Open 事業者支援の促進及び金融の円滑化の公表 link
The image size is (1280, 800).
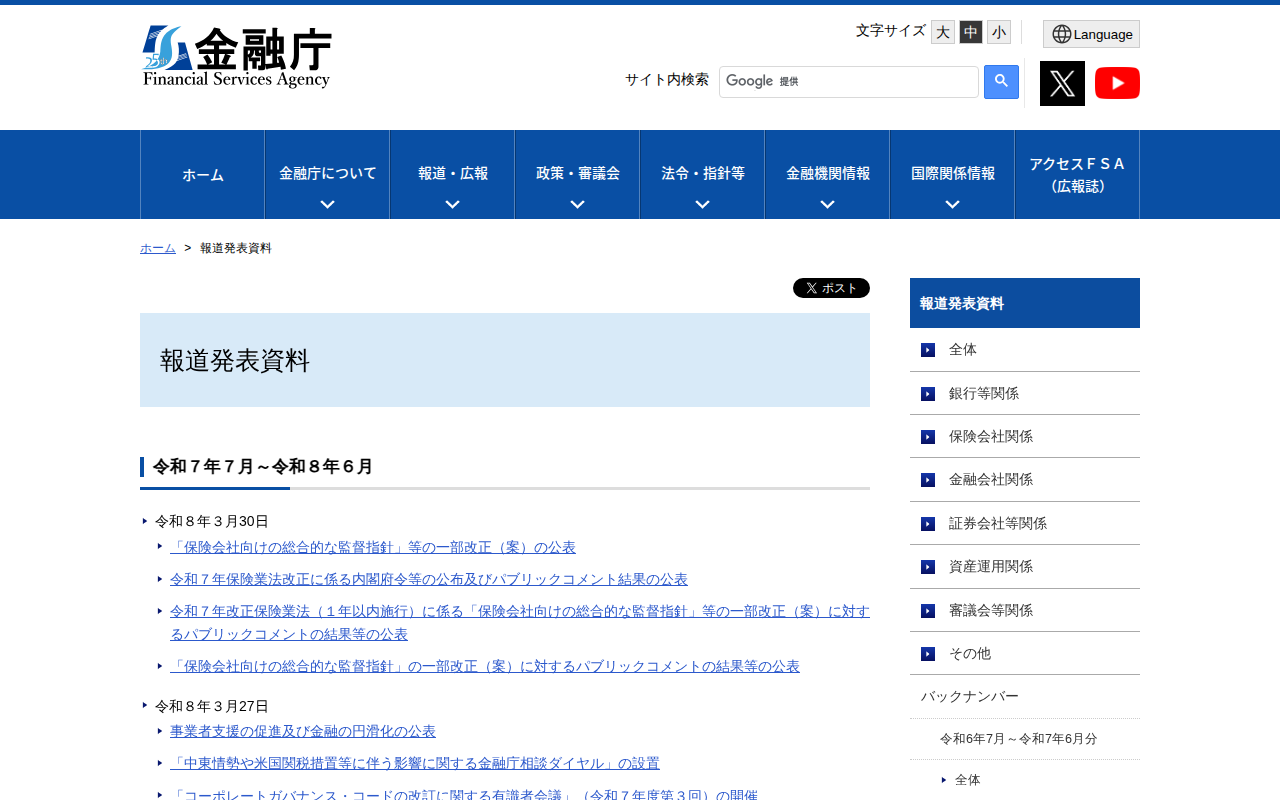click(302, 731)
